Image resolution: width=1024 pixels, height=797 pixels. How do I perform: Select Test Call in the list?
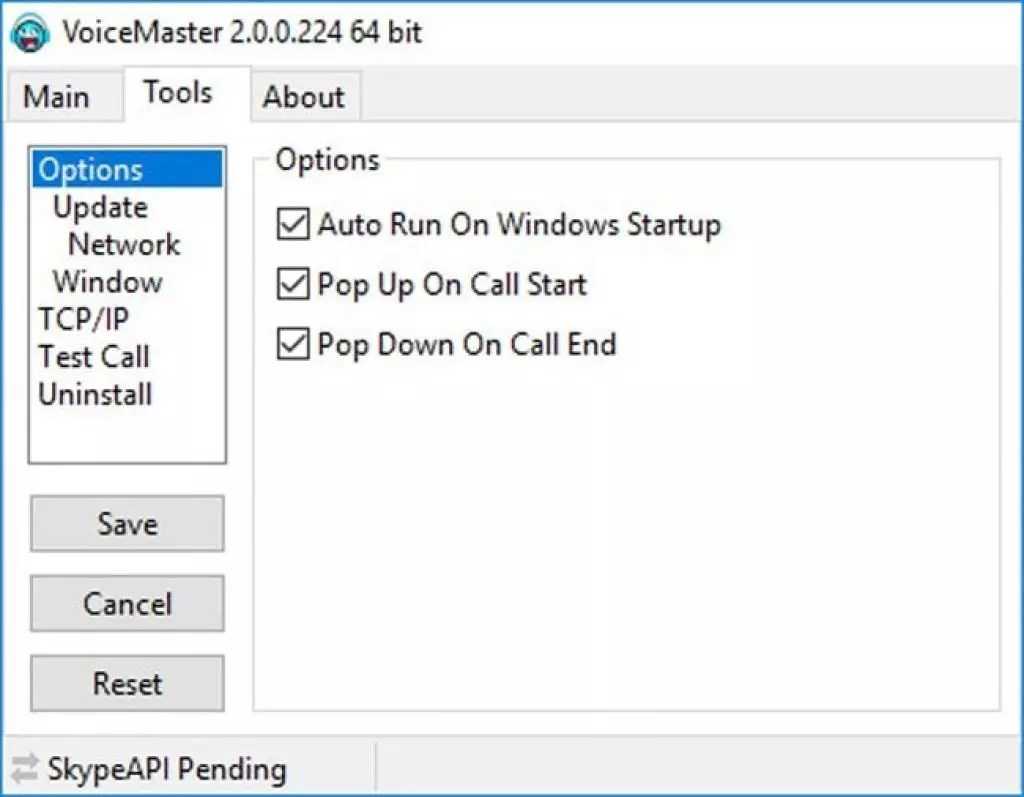(x=94, y=357)
